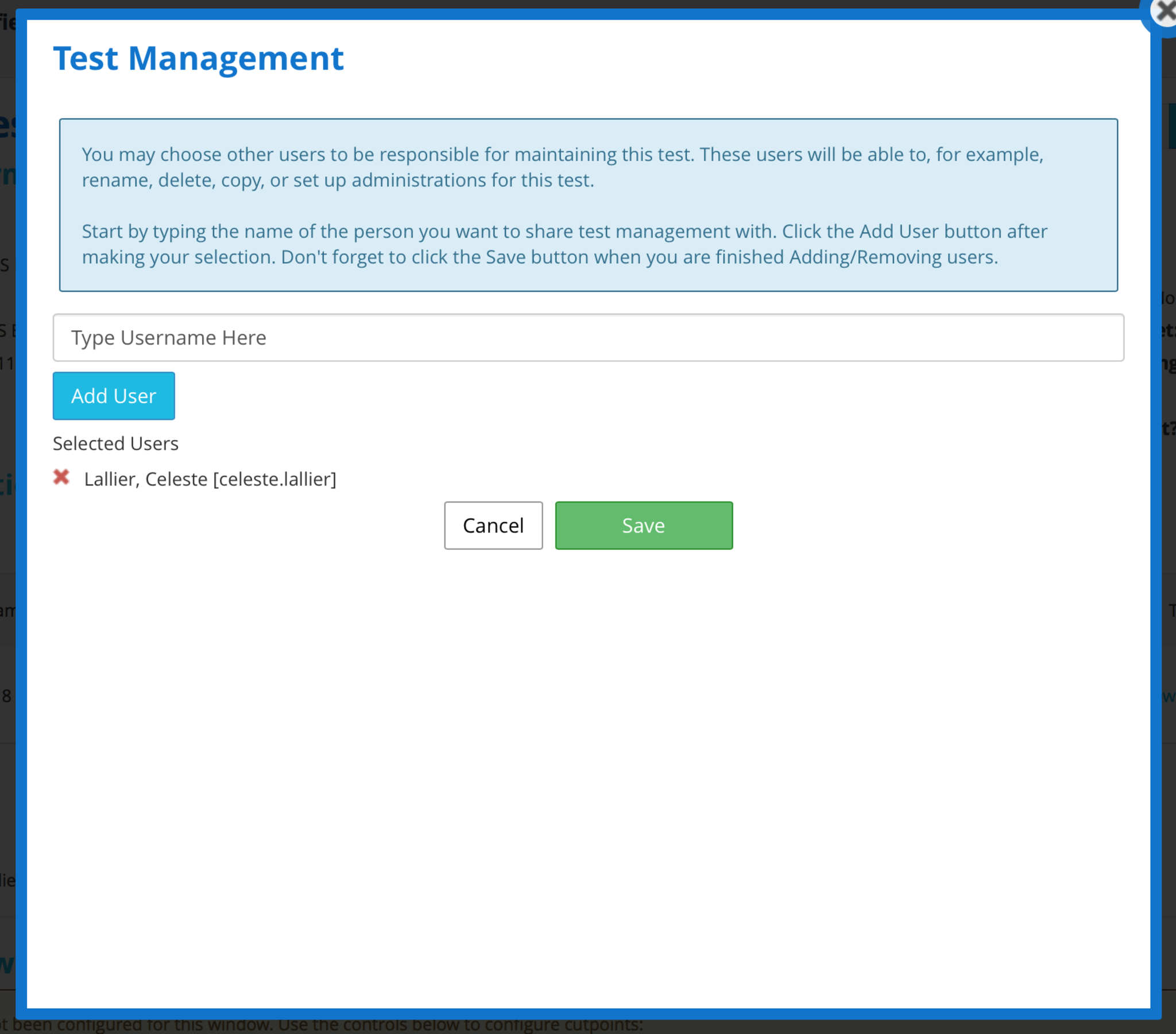
Task: Remove Celeste Lallier using the red X icon
Action: [61, 477]
